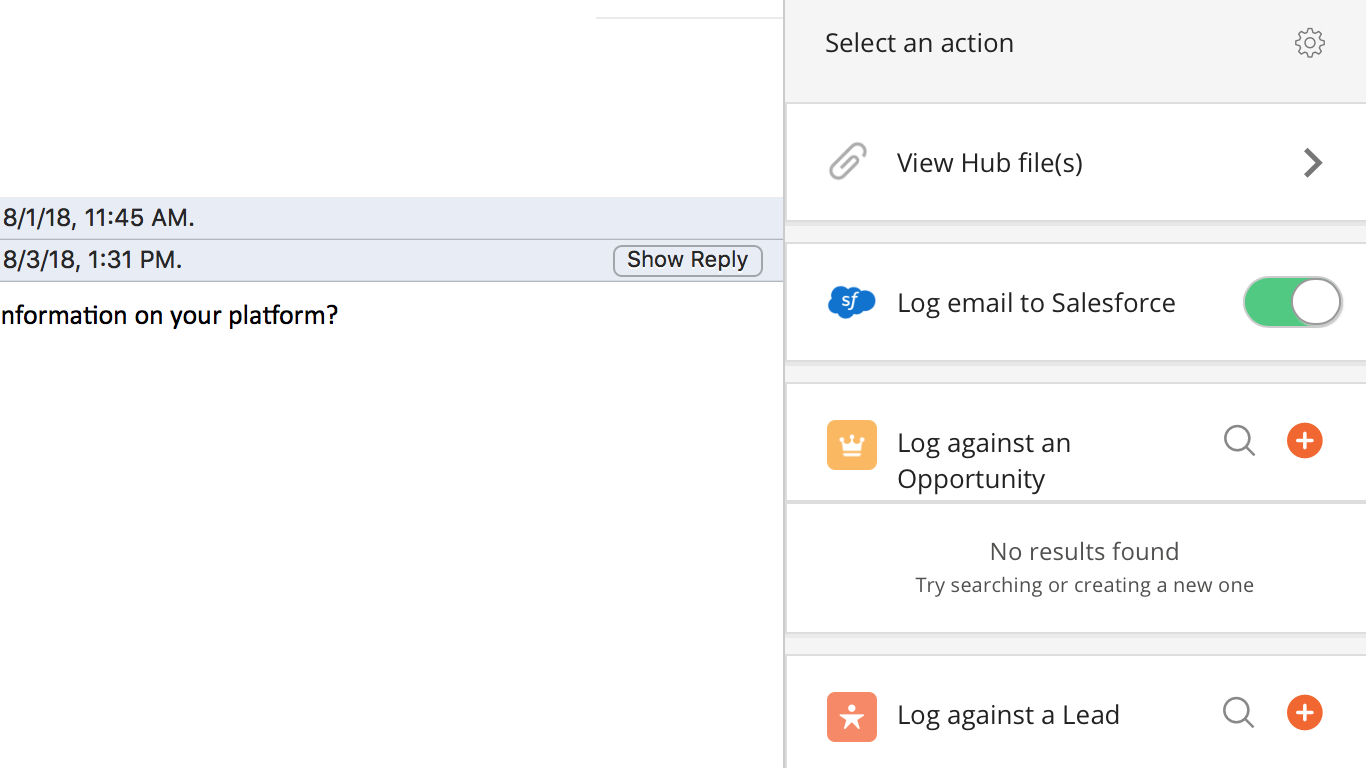Create a new Opportunity with the plus icon
The width and height of the screenshot is (1366, 768).
pyautogui.click(x=1304, y=440)
